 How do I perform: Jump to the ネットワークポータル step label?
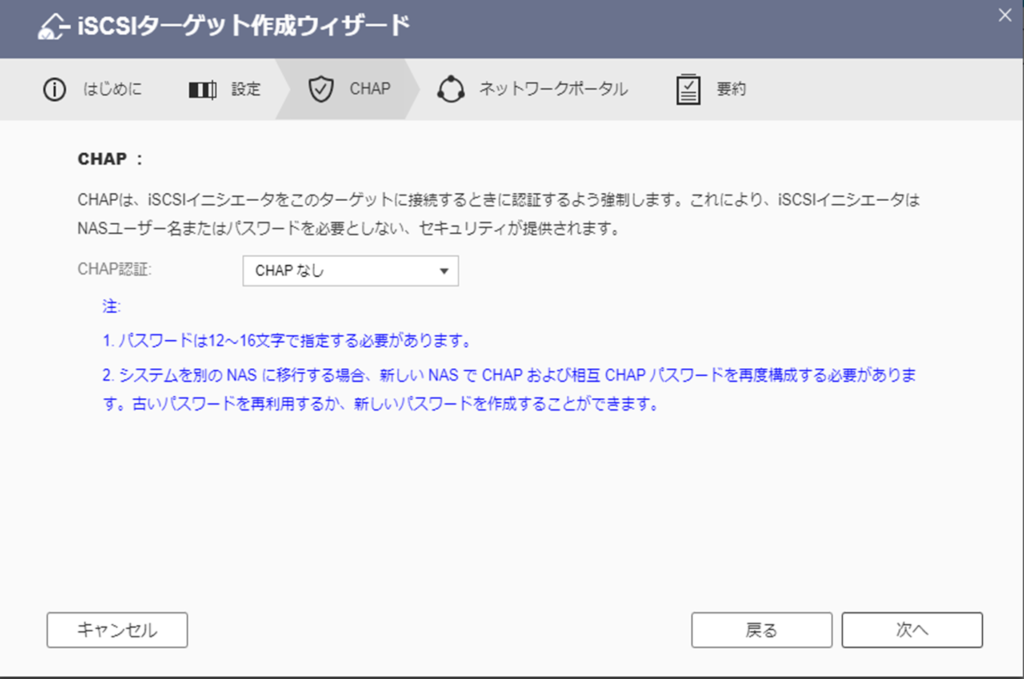[553, 89]
